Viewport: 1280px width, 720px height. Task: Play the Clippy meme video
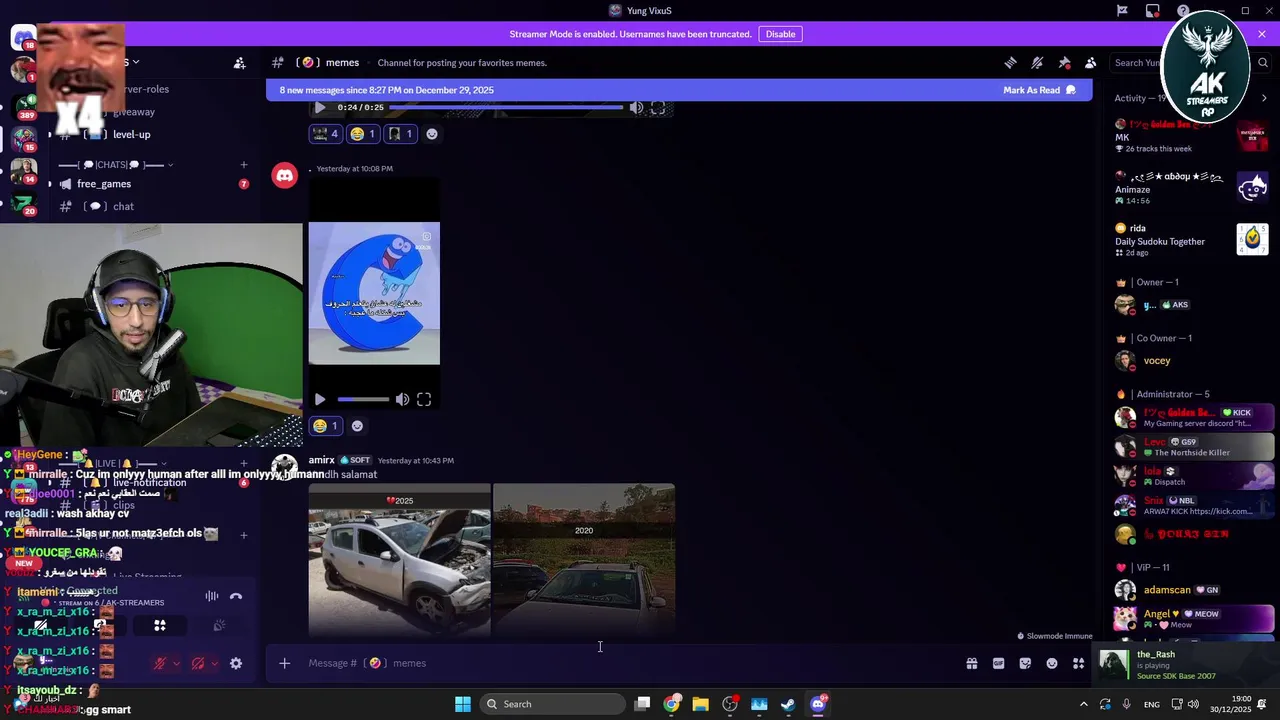(x=320, y=399)
